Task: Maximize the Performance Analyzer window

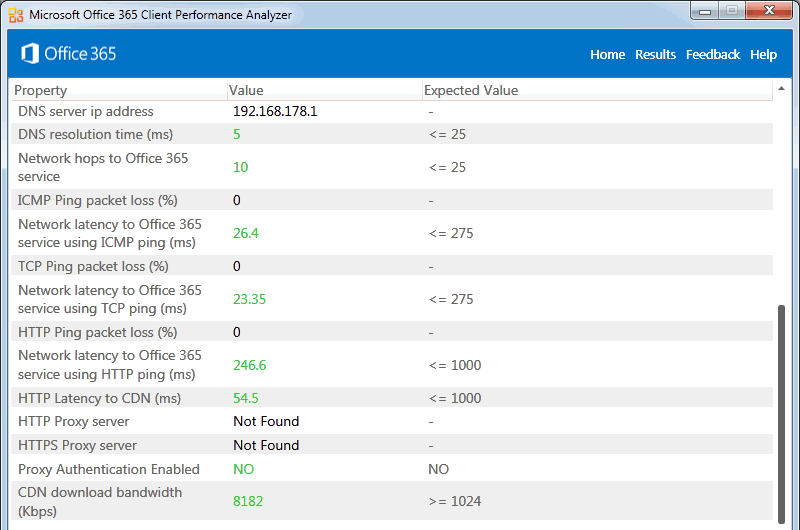Action: tap(732, 11)
